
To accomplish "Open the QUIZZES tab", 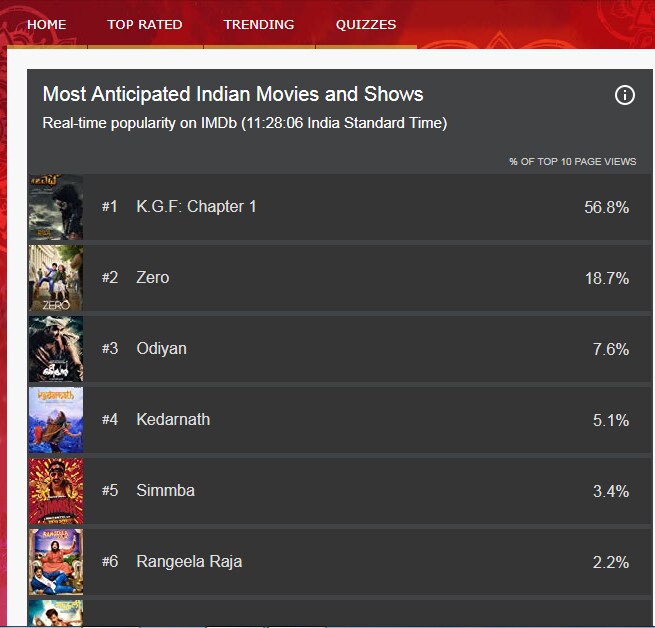I will [366, 25].
